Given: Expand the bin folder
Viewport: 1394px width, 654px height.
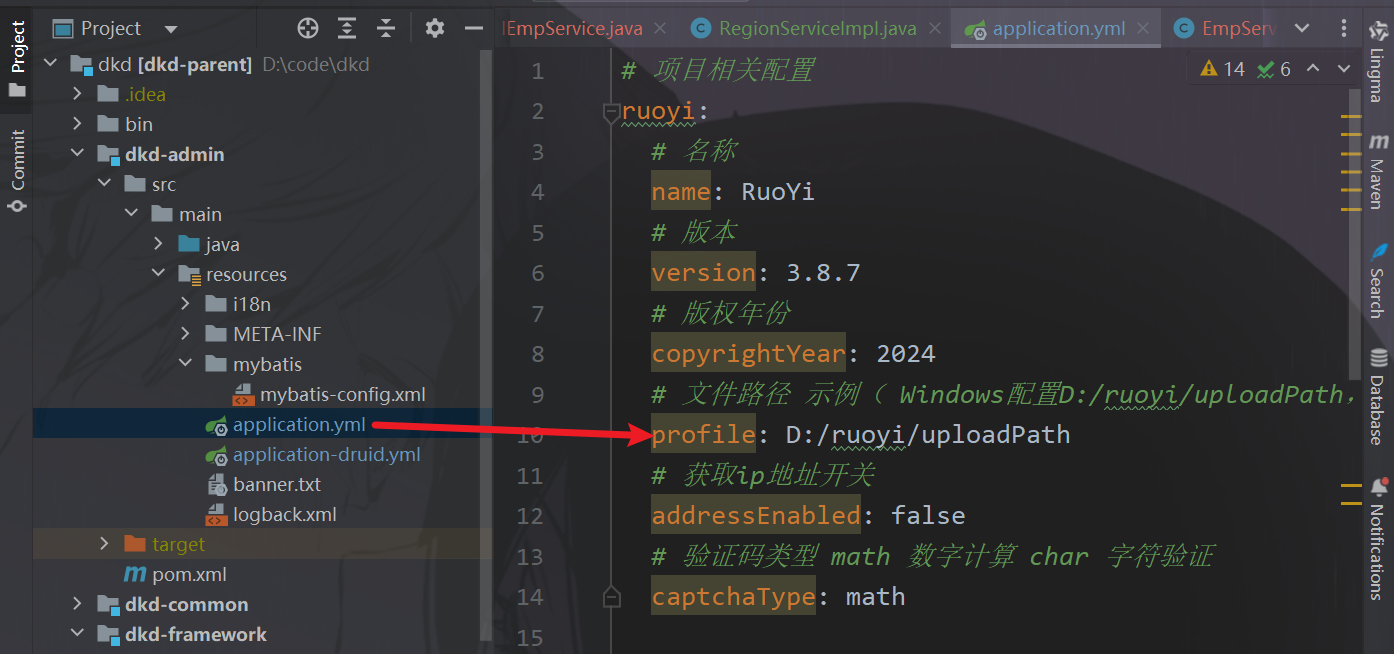Looking at the screenshot, I should (78, 125).
